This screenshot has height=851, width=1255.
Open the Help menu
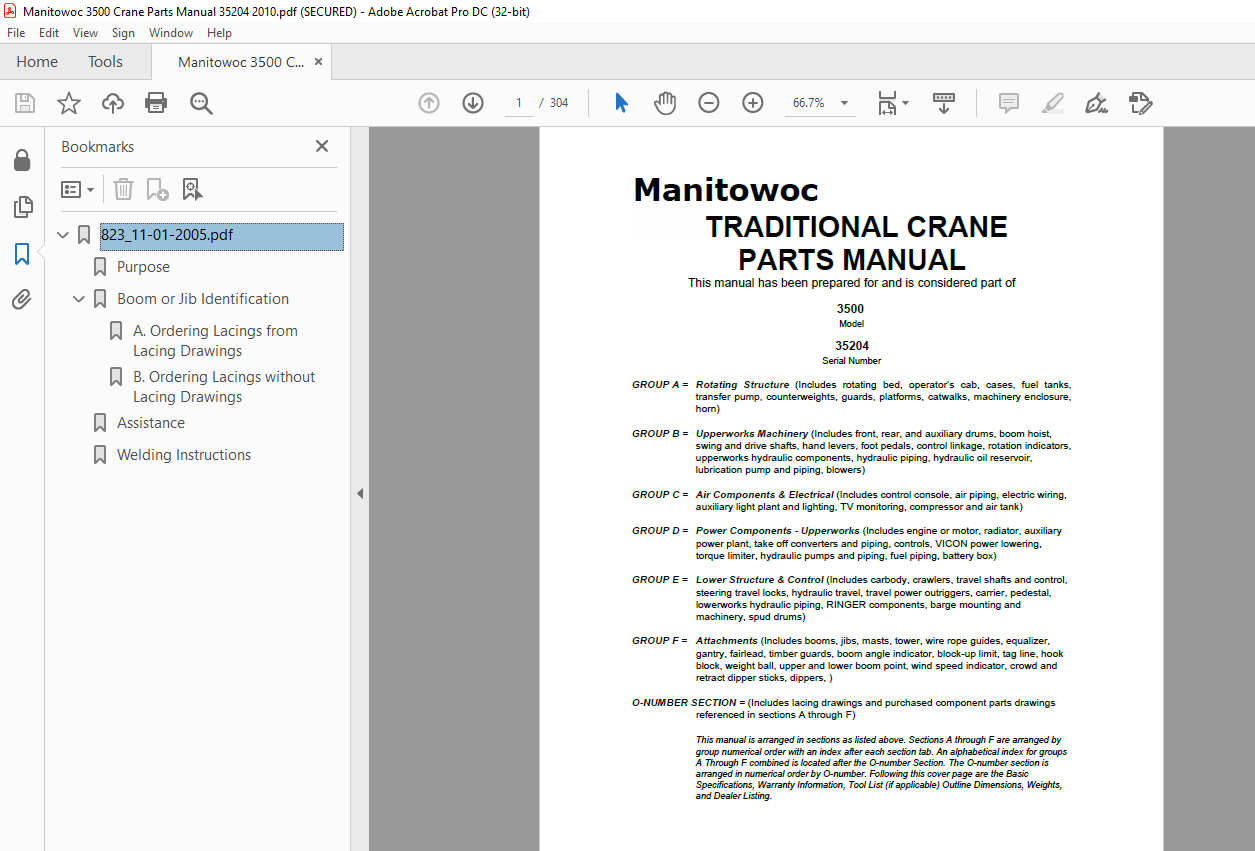click(219, 33)
